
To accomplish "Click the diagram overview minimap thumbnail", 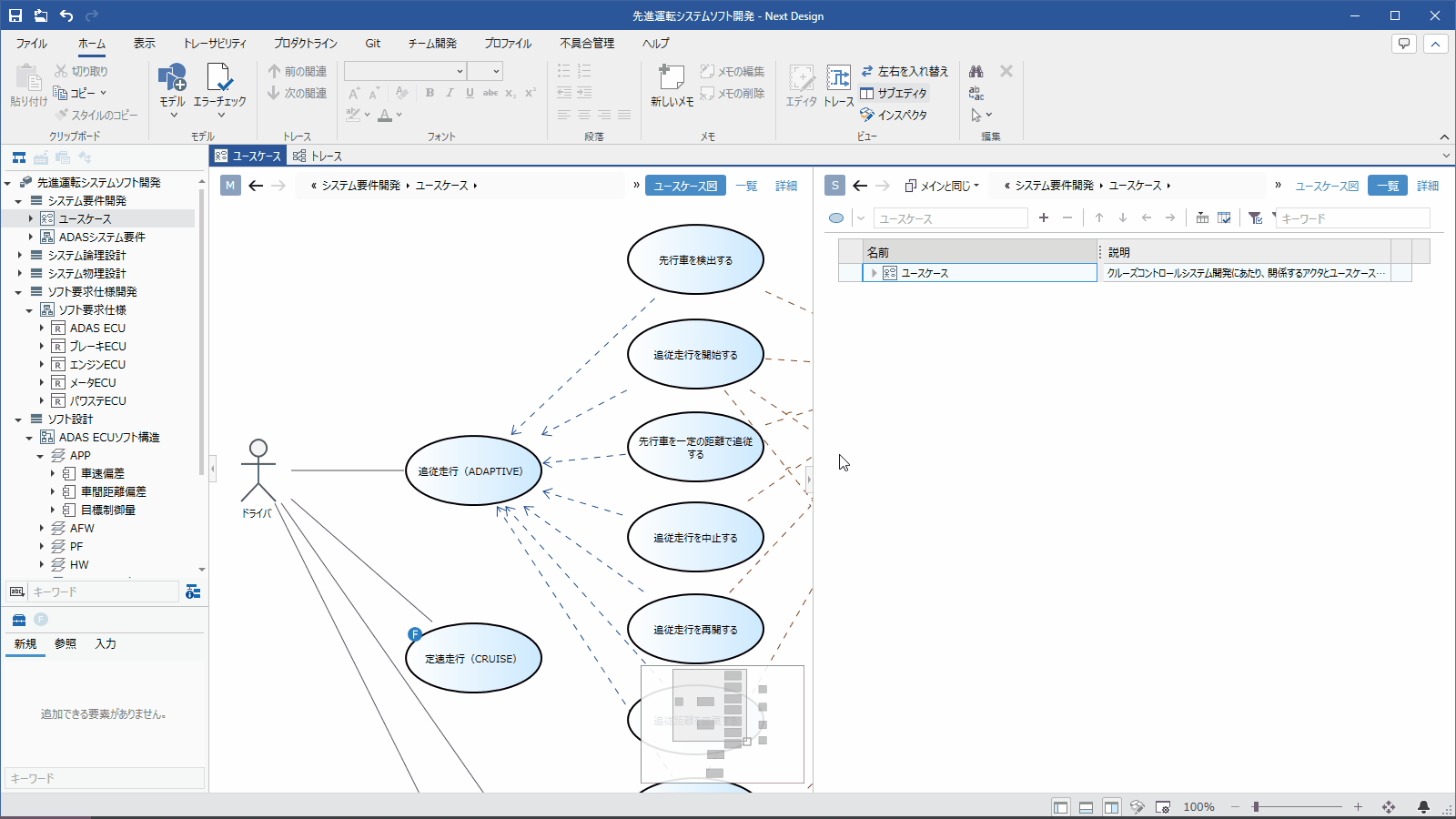I will click(x=723, y=724).
